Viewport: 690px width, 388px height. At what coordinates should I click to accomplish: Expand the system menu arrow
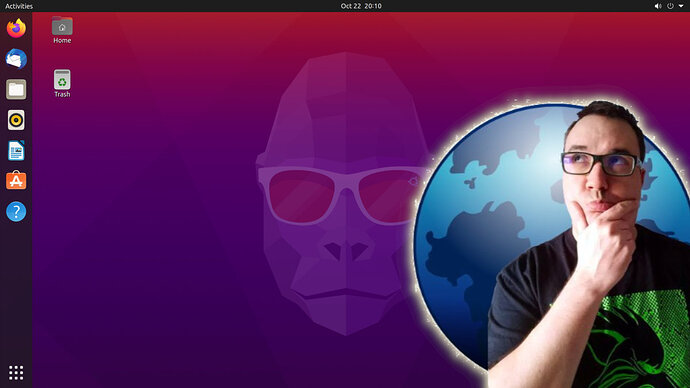[x=681, y=6]
